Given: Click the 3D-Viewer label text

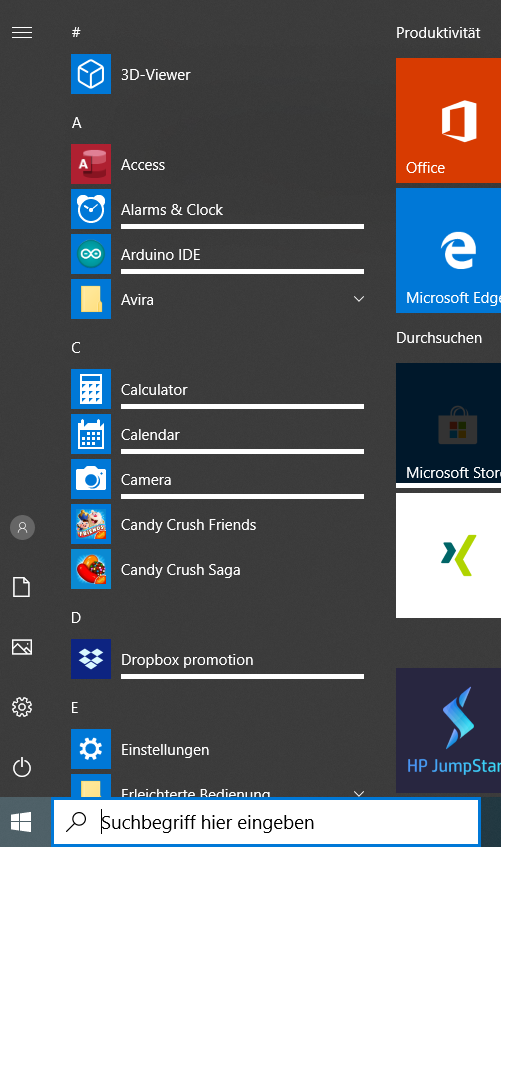Looking at the screenshot, I should click(156, 74).
